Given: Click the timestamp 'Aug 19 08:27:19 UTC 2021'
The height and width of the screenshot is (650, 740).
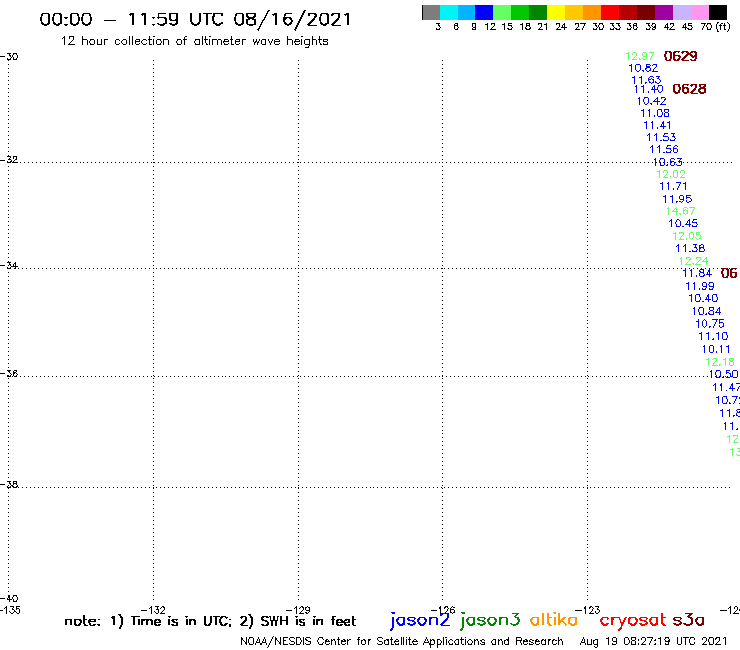Looking at the screenshot, I should tap(653, 641).
